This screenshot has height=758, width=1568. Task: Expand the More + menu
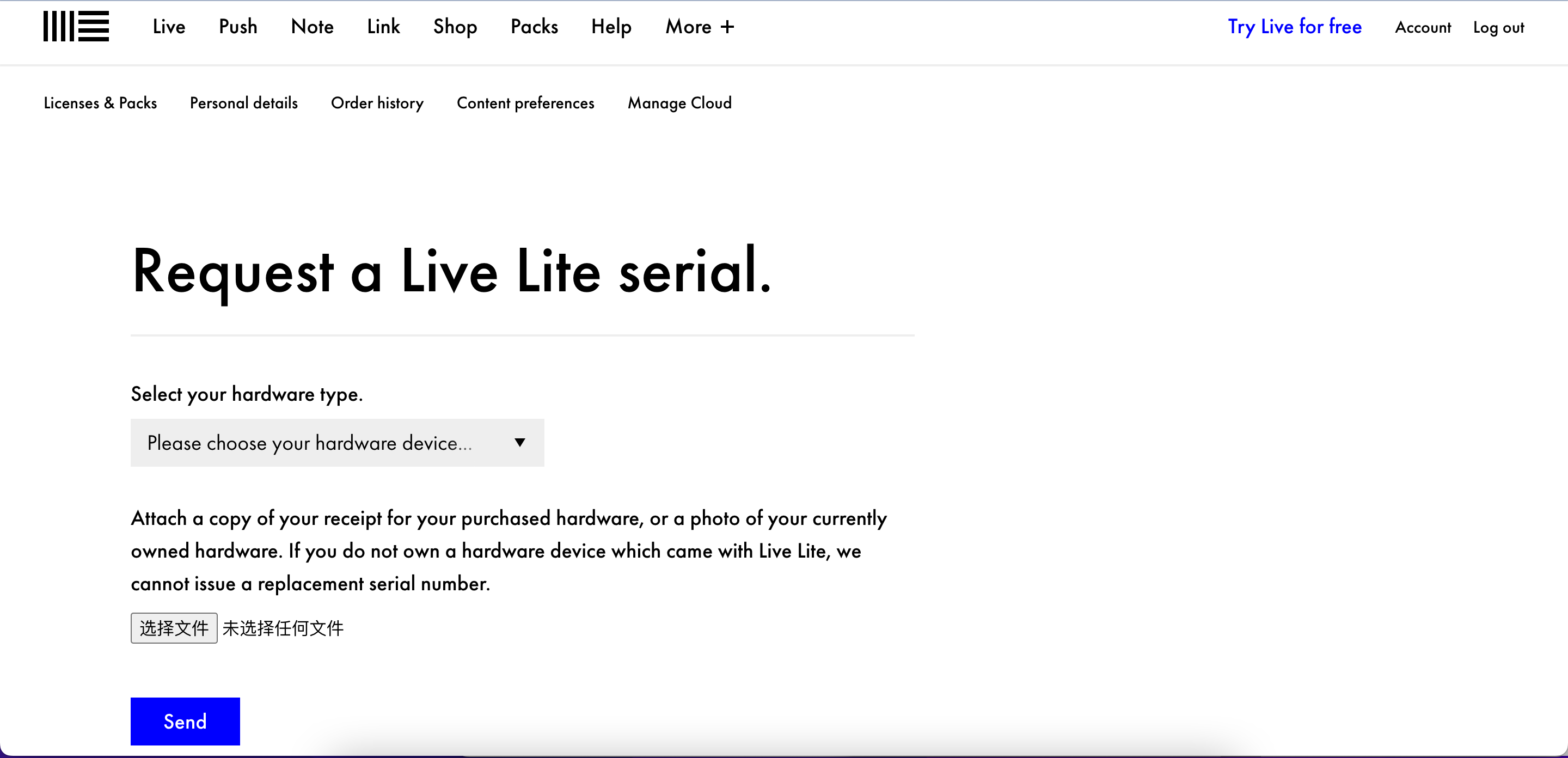(700, 27)
